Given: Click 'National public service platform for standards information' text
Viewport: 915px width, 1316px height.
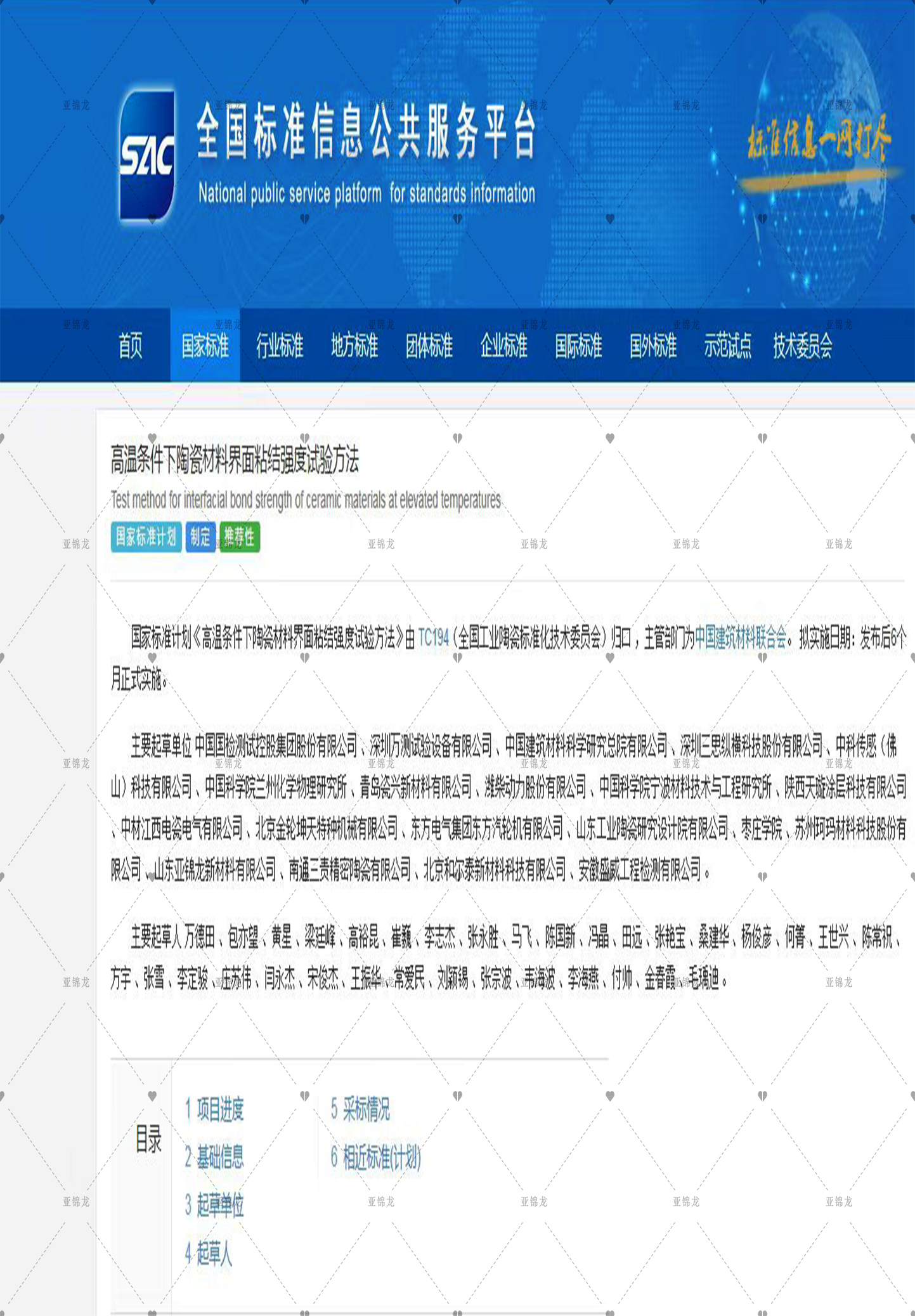Looking at the screenshot, I should 367,193.
